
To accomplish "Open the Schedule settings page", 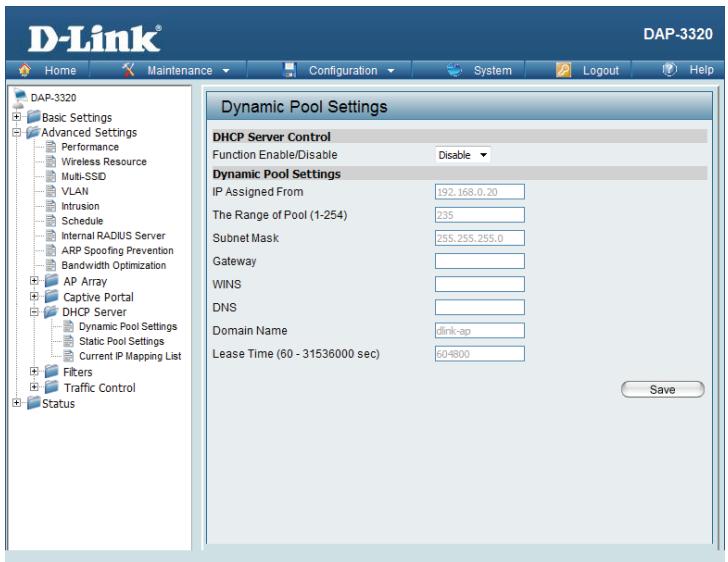I will (x=82, y=221).
